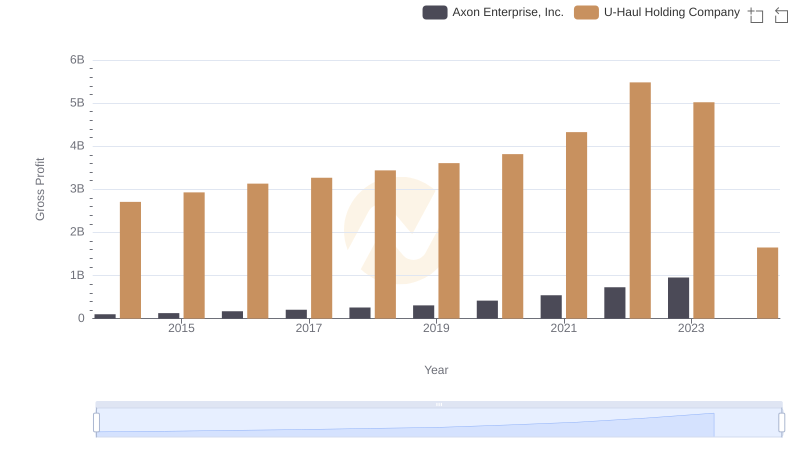
Task: Click the 2017 x-axis label
Action: pyautogui.click(x=309, y=328)
